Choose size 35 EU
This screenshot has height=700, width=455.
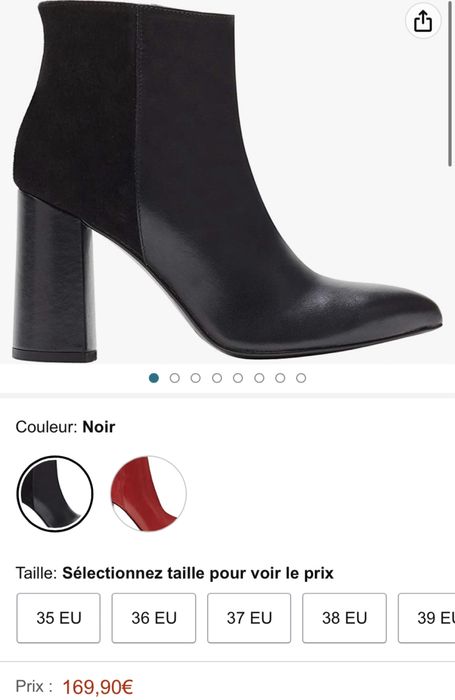(58, 618)
